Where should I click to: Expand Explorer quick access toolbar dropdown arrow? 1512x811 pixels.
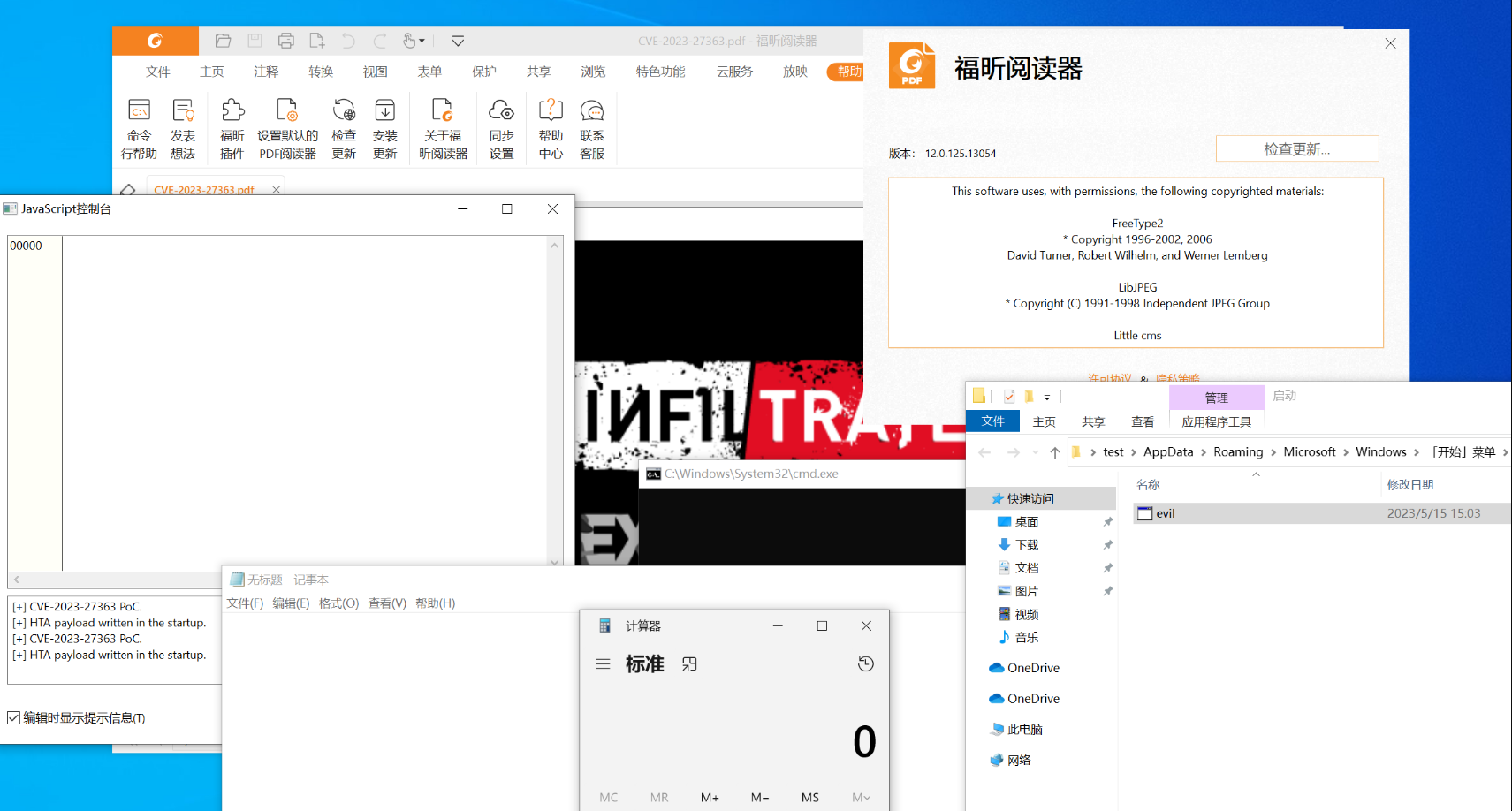pyautogui.click(x=1047, y=398)
